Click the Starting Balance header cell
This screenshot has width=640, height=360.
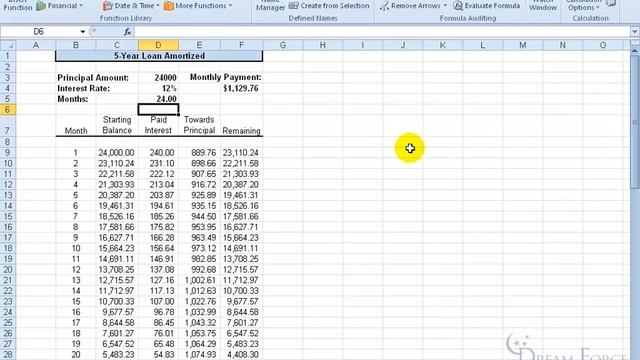click(x=117, y=125)
